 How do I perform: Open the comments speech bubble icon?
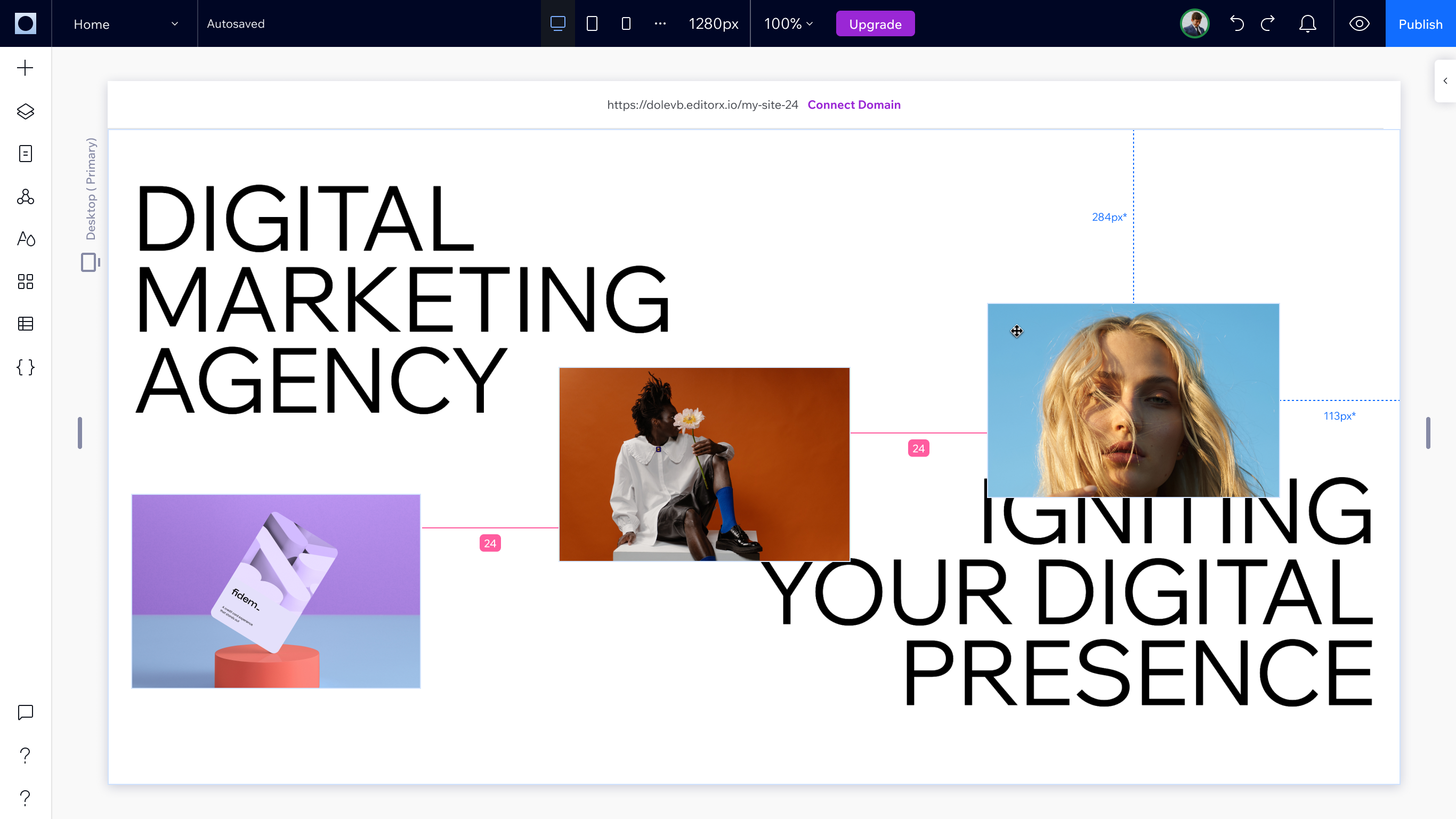[x=26, y=712]
